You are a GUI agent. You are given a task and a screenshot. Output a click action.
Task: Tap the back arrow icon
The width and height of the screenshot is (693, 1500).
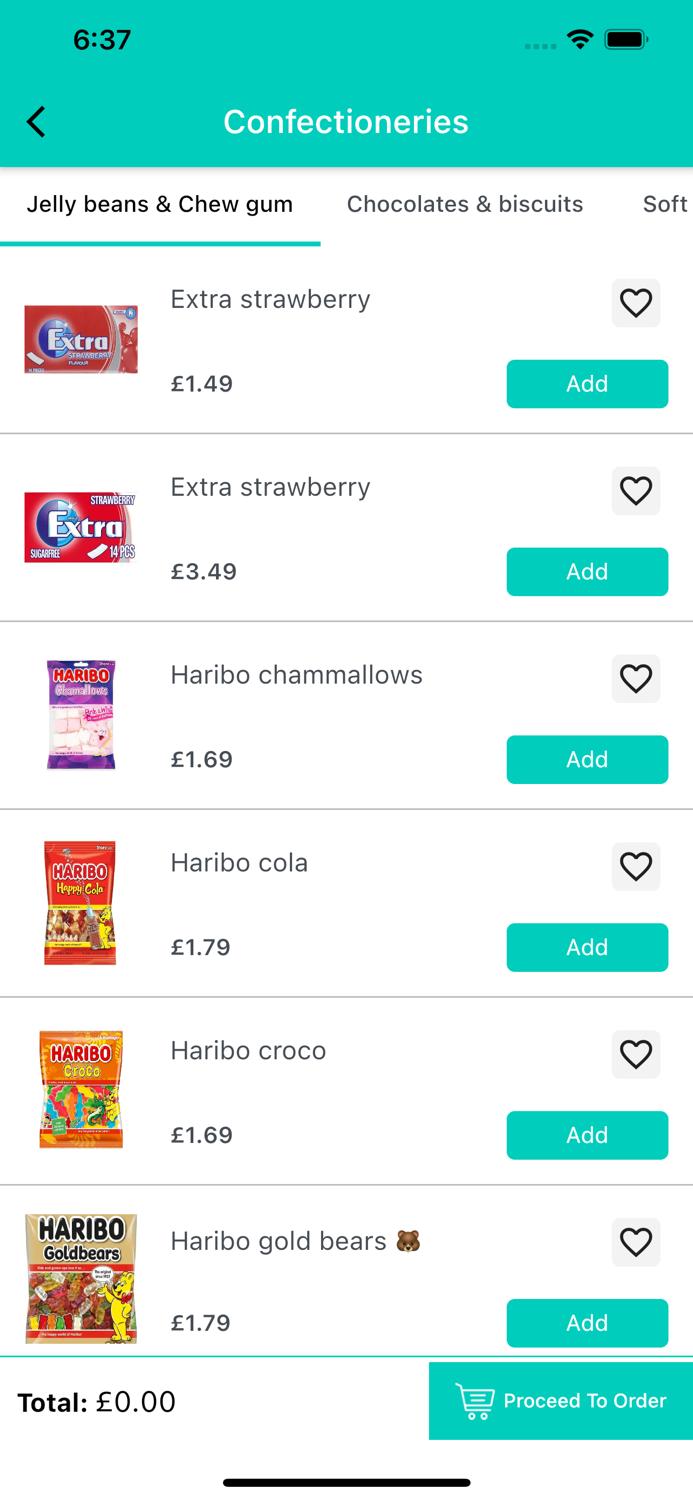37,122
